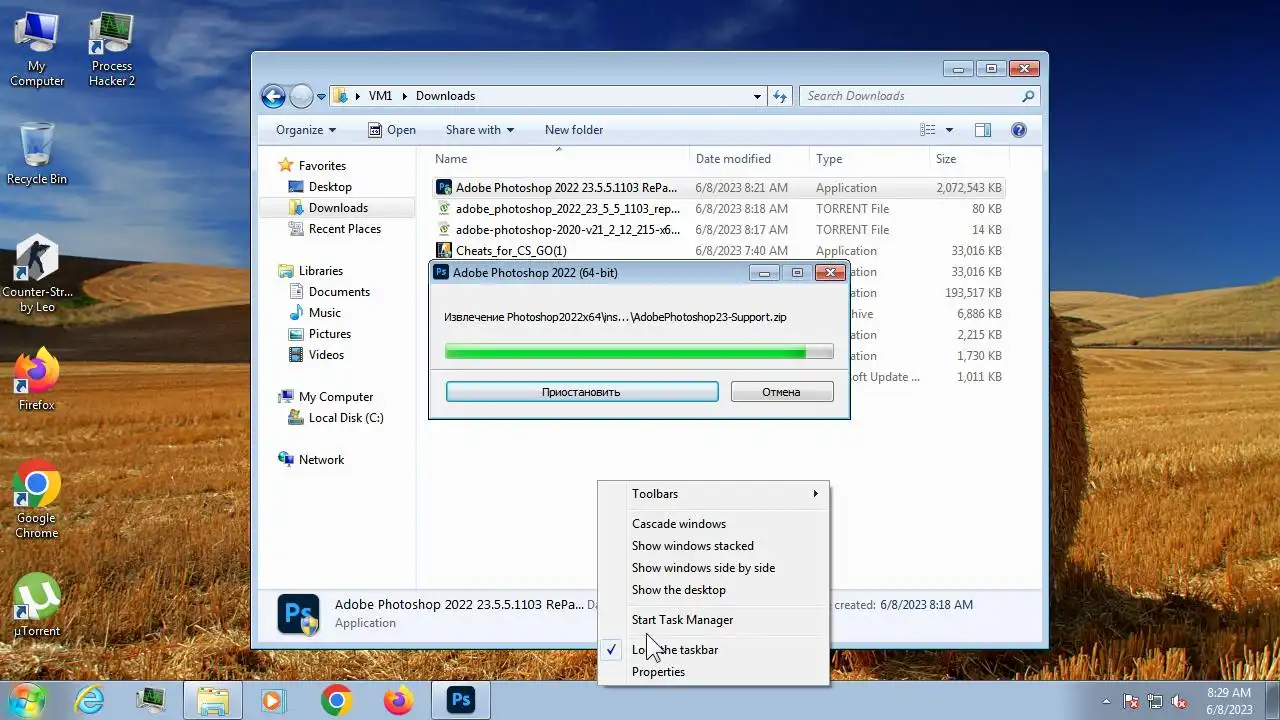Image resolution: width=1280 pixels, height=720 pixels.
Task: Click New folder in Explorer toolbar
Action: [574, 130]
